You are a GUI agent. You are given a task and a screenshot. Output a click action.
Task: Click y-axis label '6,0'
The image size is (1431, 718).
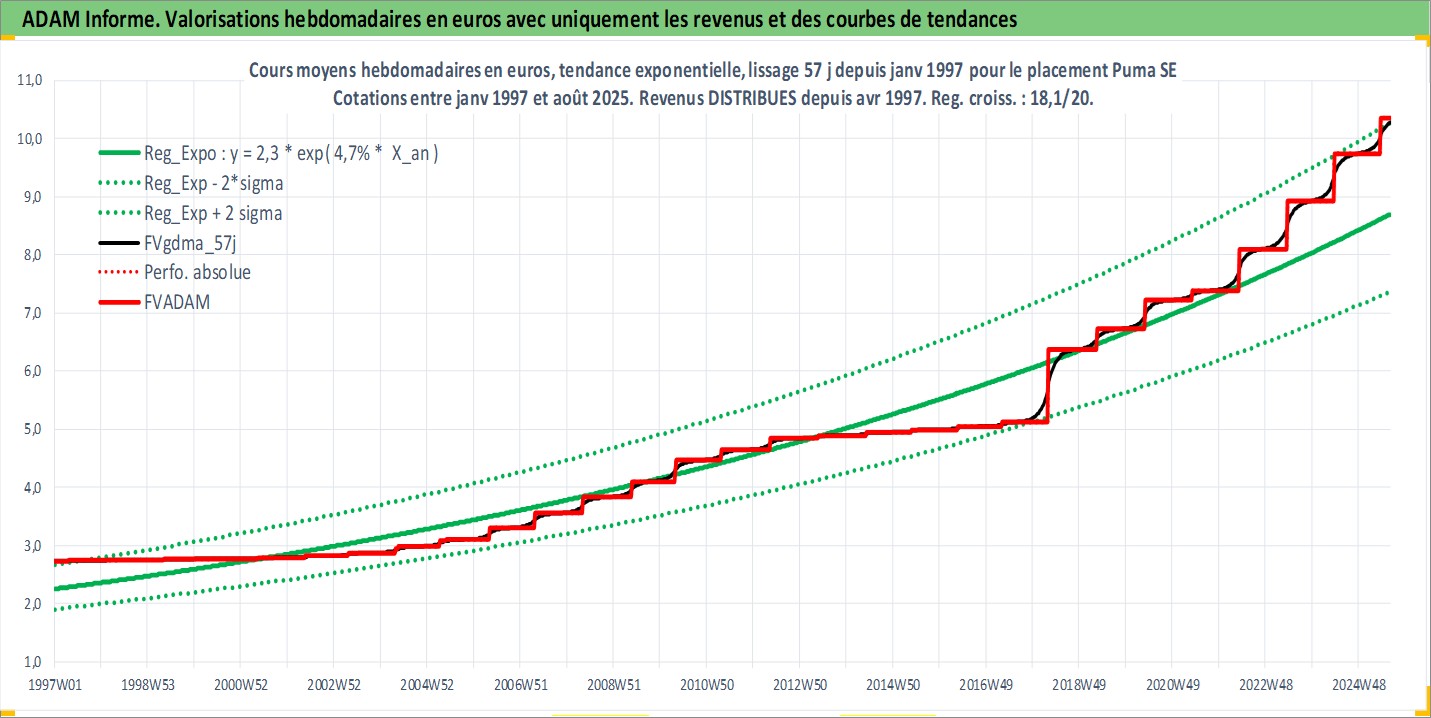(32, 371)
